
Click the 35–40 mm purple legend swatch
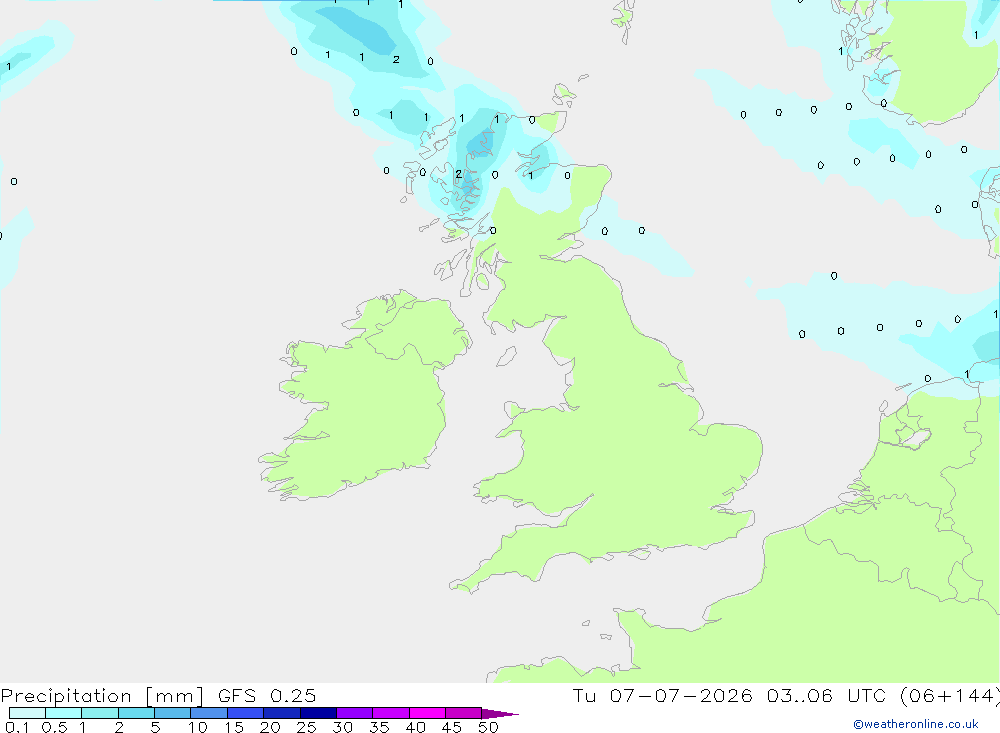coord(391,713)
